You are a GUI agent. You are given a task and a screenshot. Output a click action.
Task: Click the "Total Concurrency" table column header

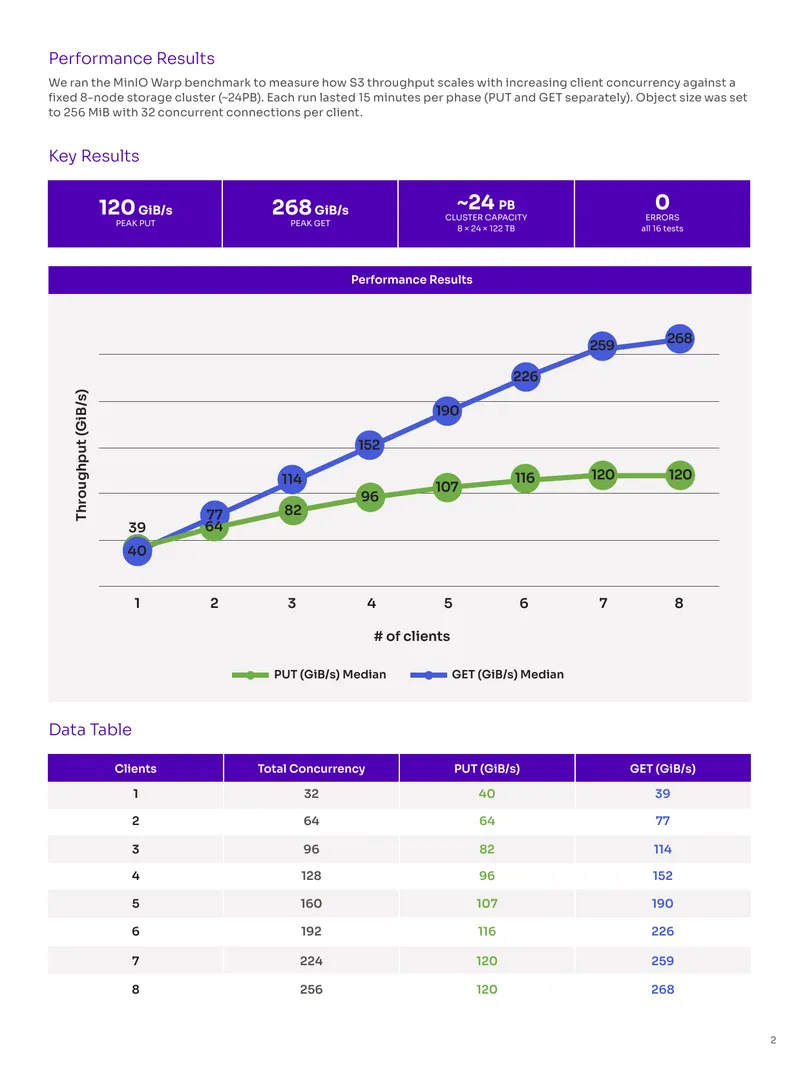(311, 768)
